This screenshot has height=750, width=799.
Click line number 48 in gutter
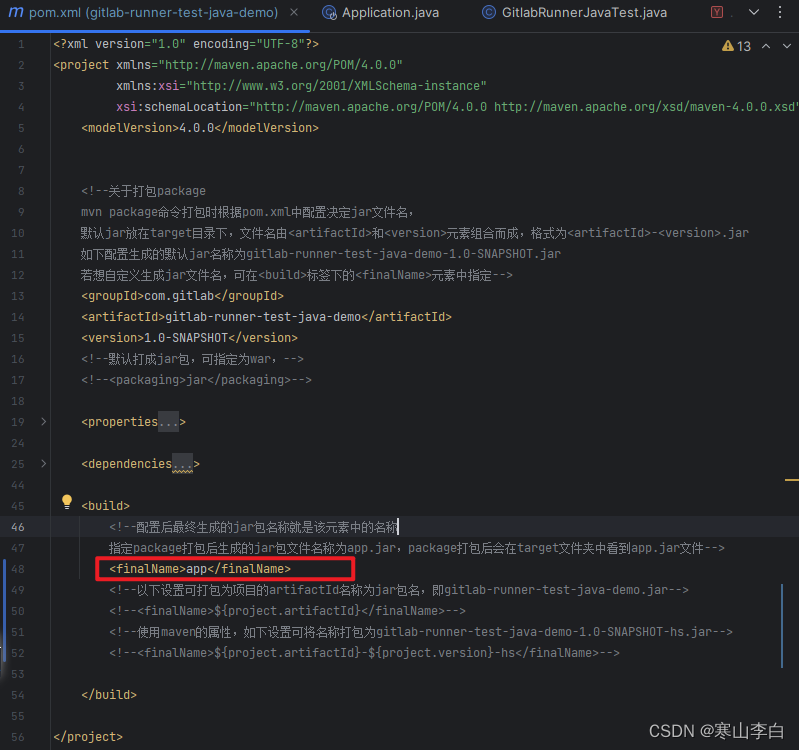(x=18, y=569)
